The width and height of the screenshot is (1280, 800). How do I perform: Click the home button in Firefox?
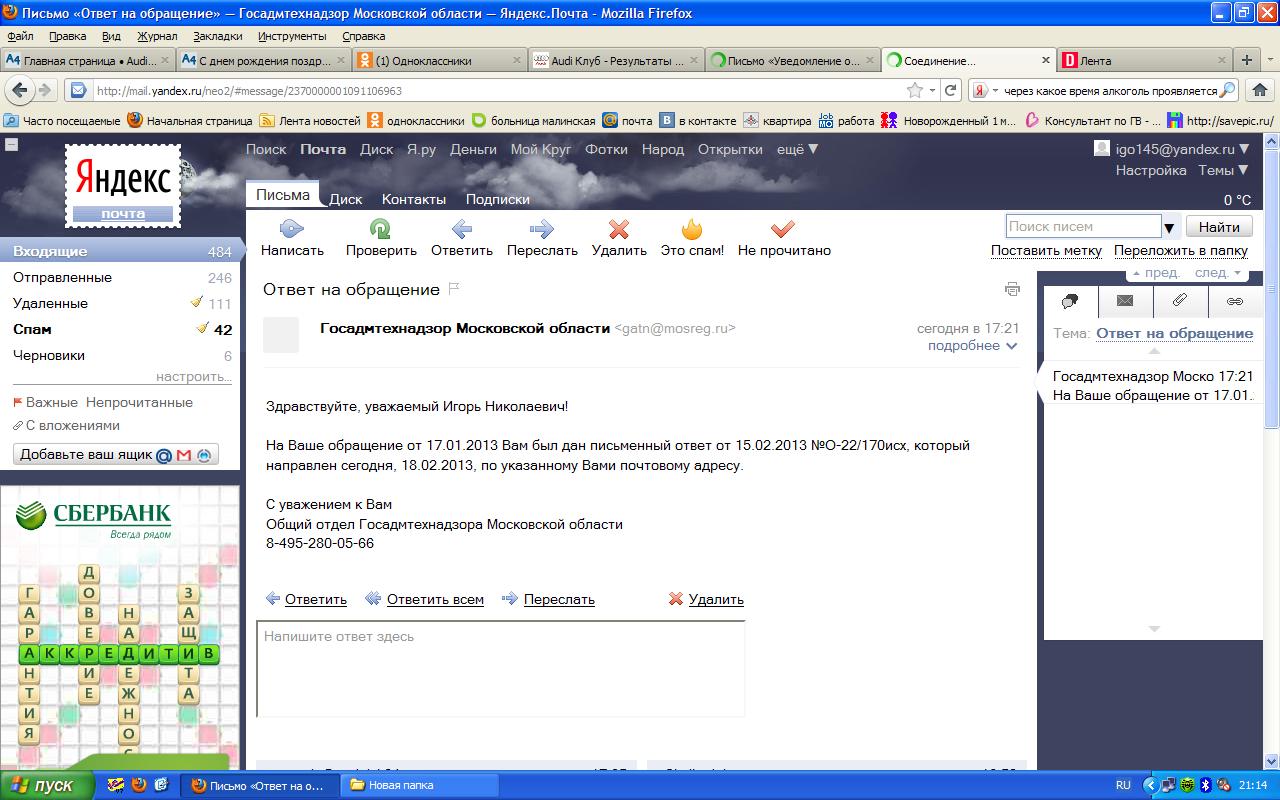[1262, 90]
